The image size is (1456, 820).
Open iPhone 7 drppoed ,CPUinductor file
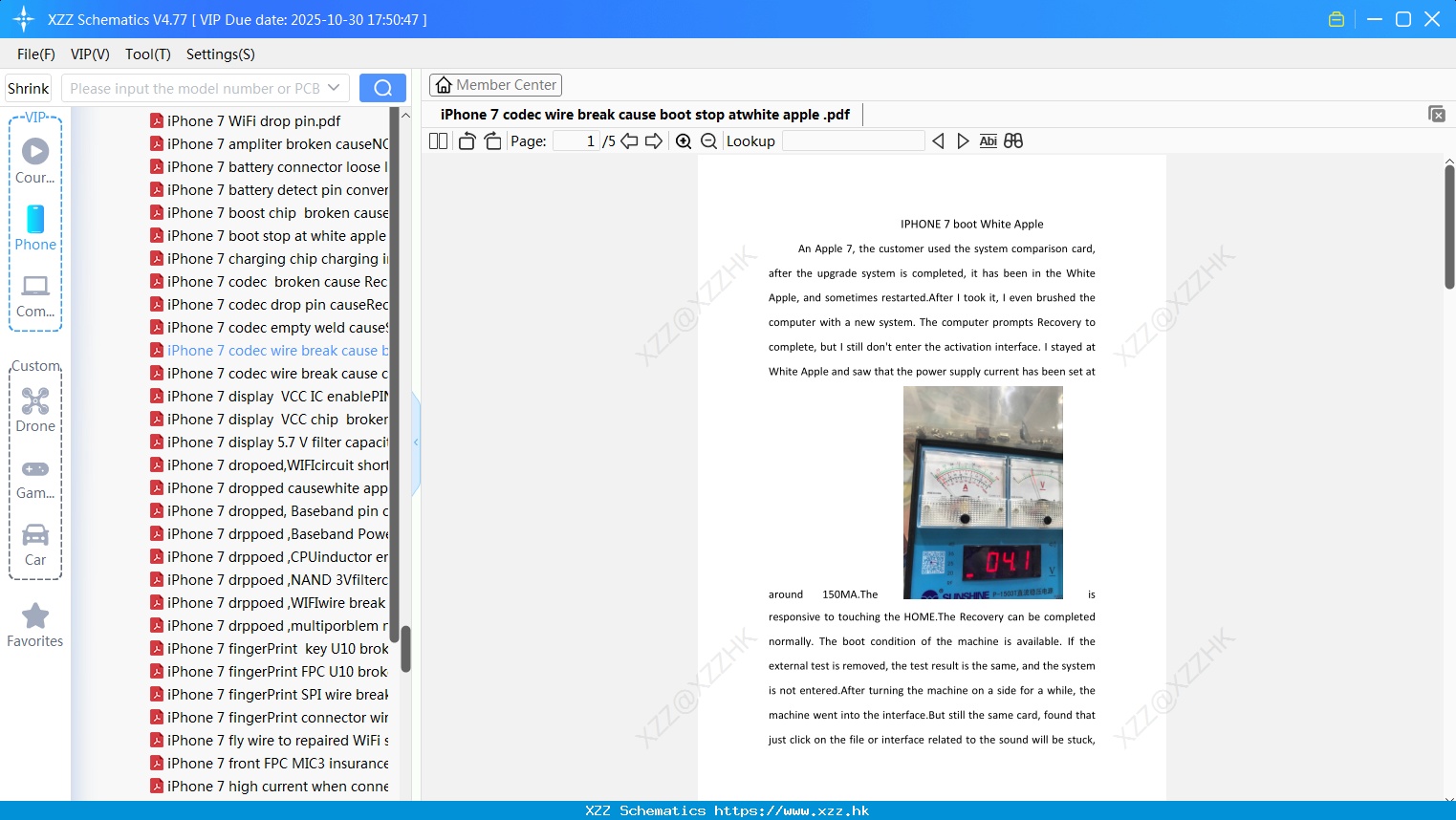(268, 556)
